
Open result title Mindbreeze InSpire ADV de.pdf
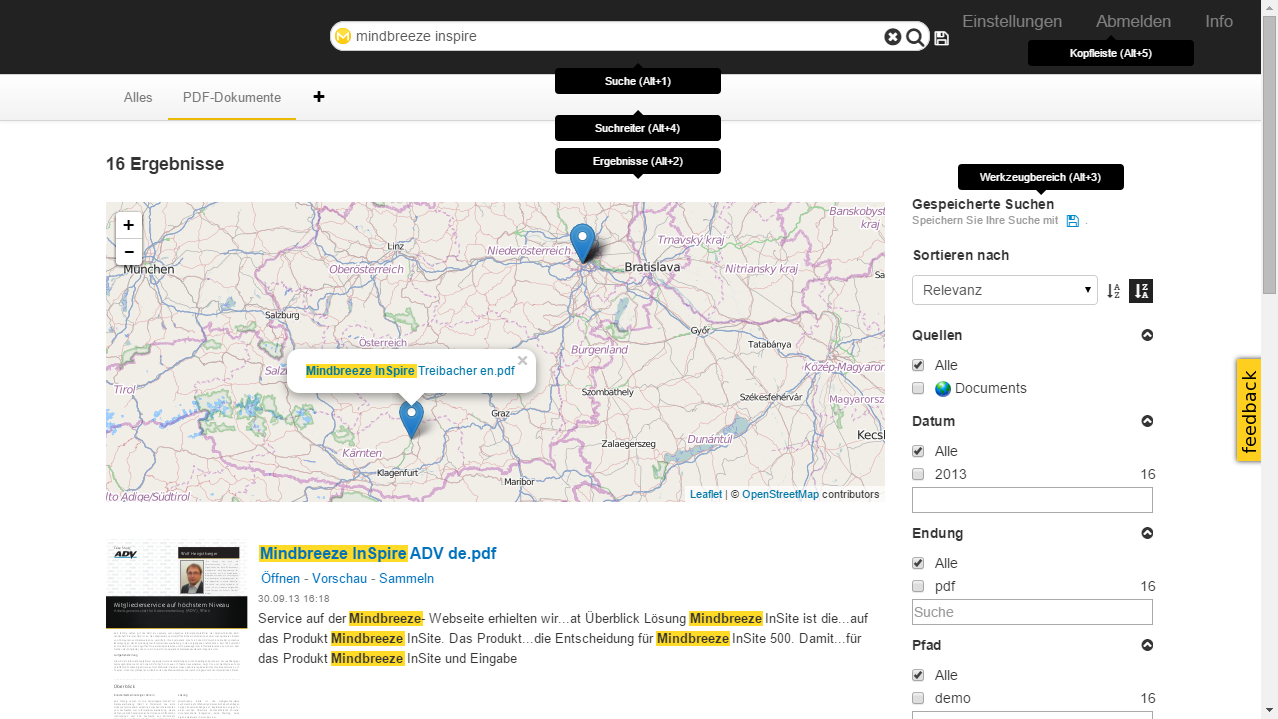coord(378,553)
